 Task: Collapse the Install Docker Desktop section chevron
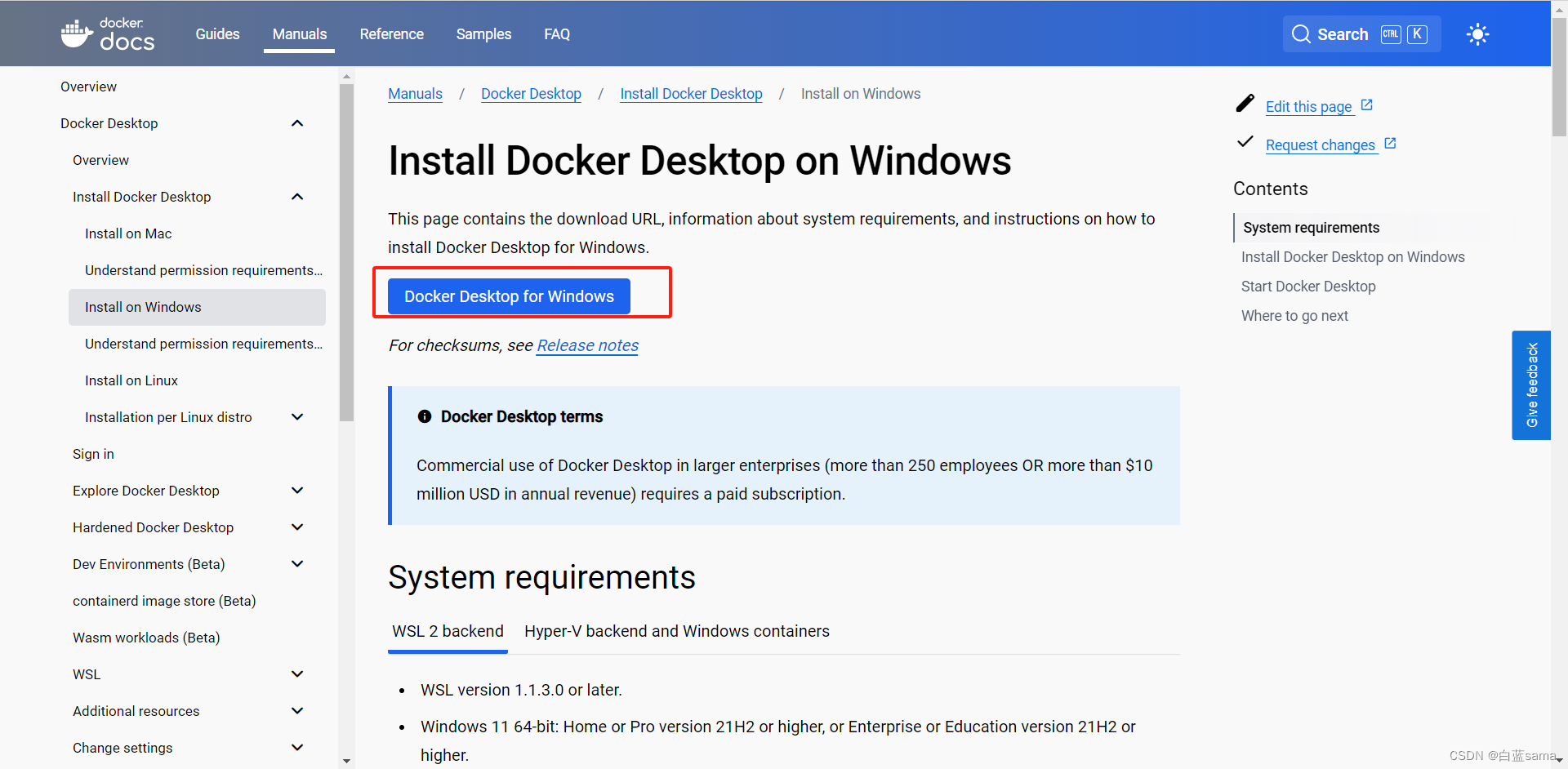pyautogui.click(x=297, y=197)
